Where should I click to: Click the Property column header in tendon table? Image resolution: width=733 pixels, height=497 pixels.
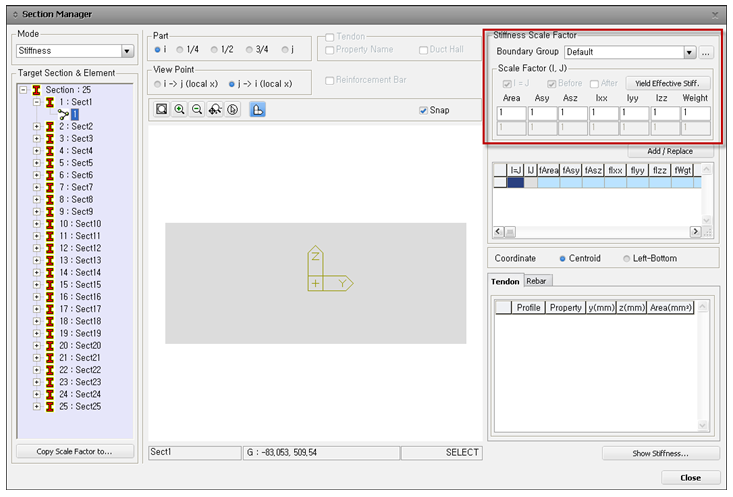pyautogui.click(x=566, y=308)
